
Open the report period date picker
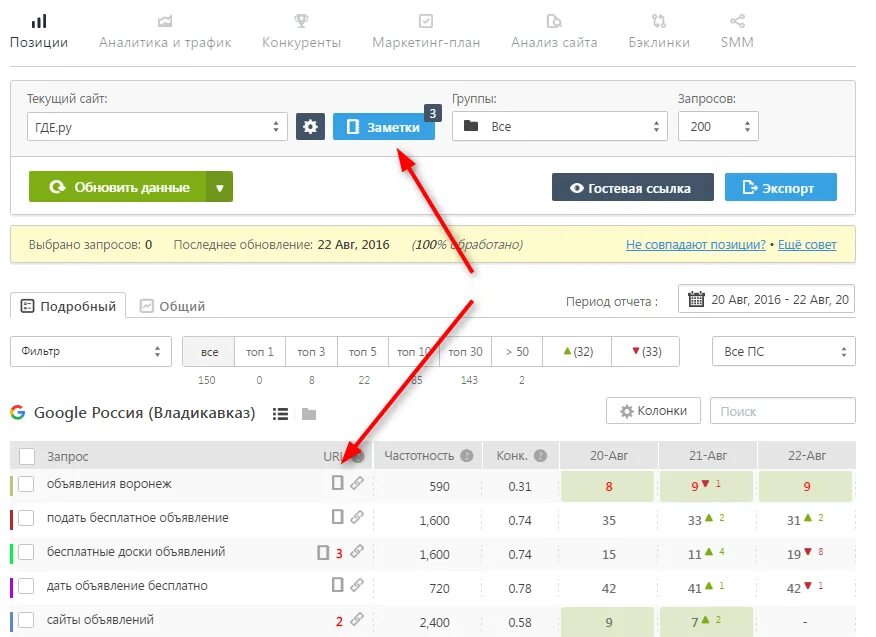[x=766, y=299]
